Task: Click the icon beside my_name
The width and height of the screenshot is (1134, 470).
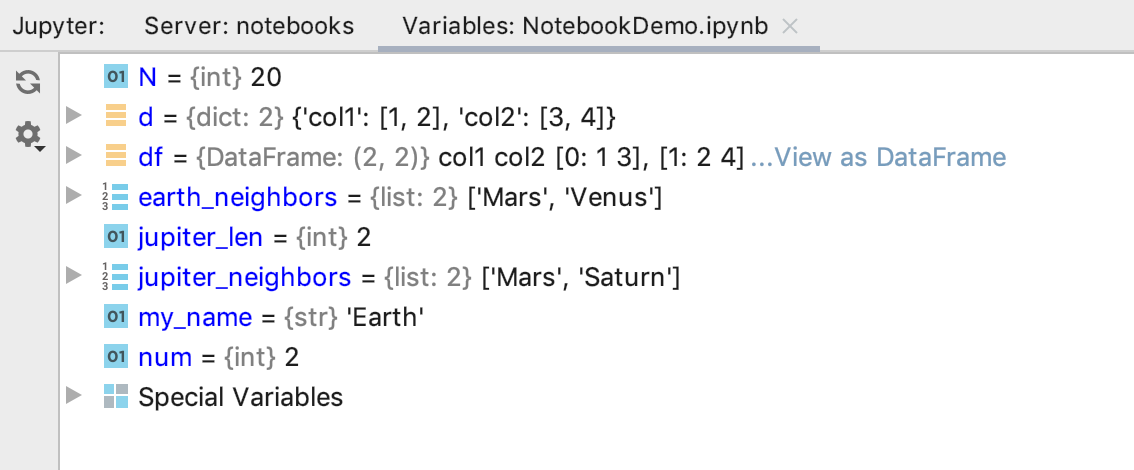Action: tap(116, 317)
